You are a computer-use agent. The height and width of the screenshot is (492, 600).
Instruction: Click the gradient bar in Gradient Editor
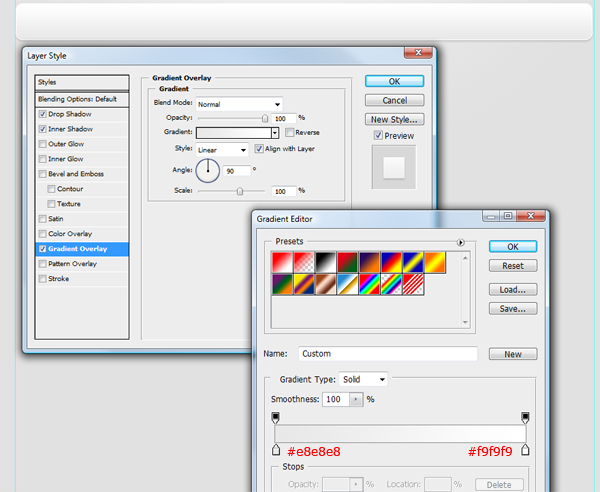400,434
